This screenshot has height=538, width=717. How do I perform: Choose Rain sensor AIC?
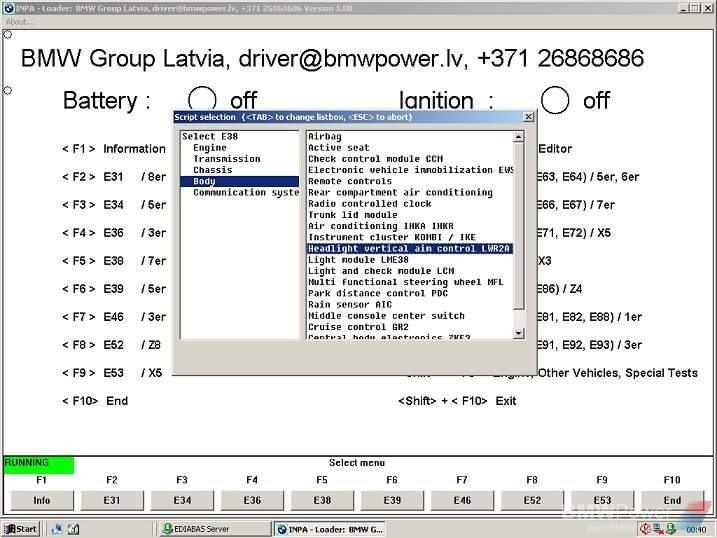point(350,304)
